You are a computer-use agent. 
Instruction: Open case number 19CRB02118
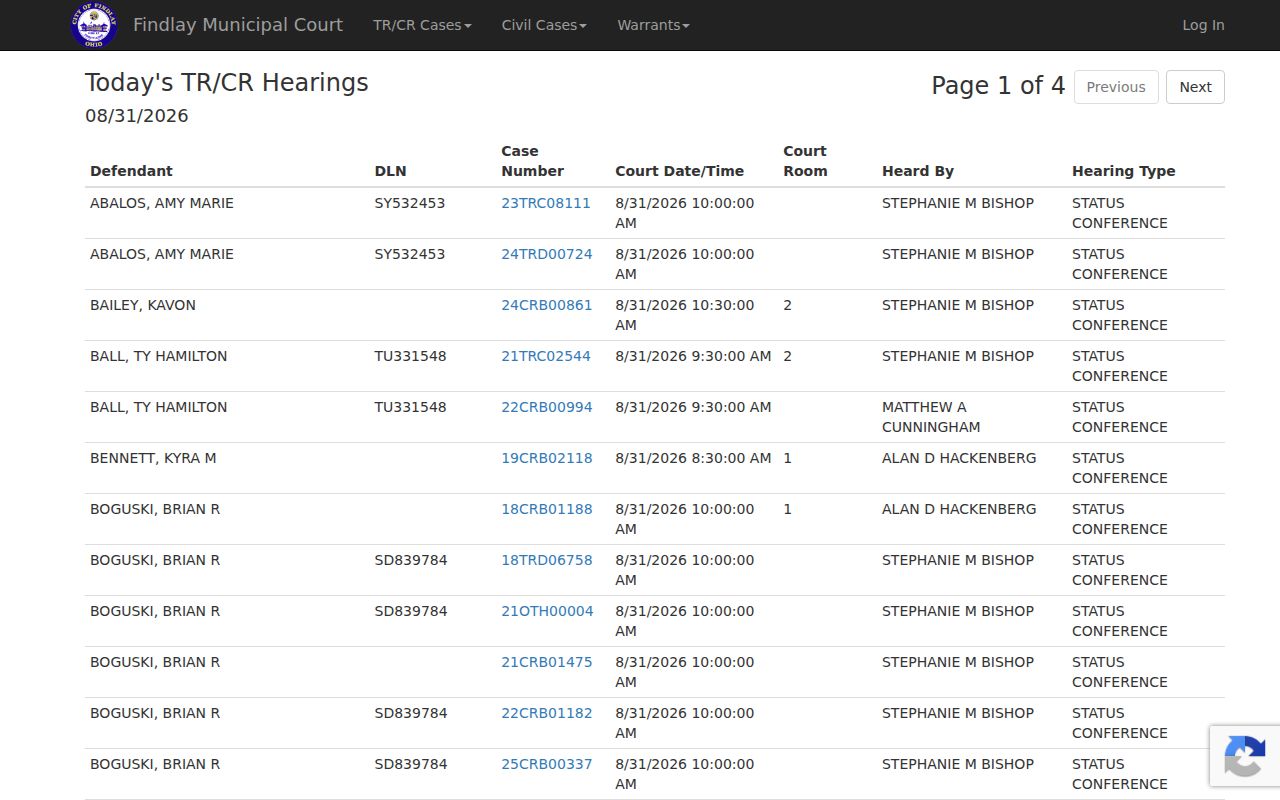coord(547,458)
